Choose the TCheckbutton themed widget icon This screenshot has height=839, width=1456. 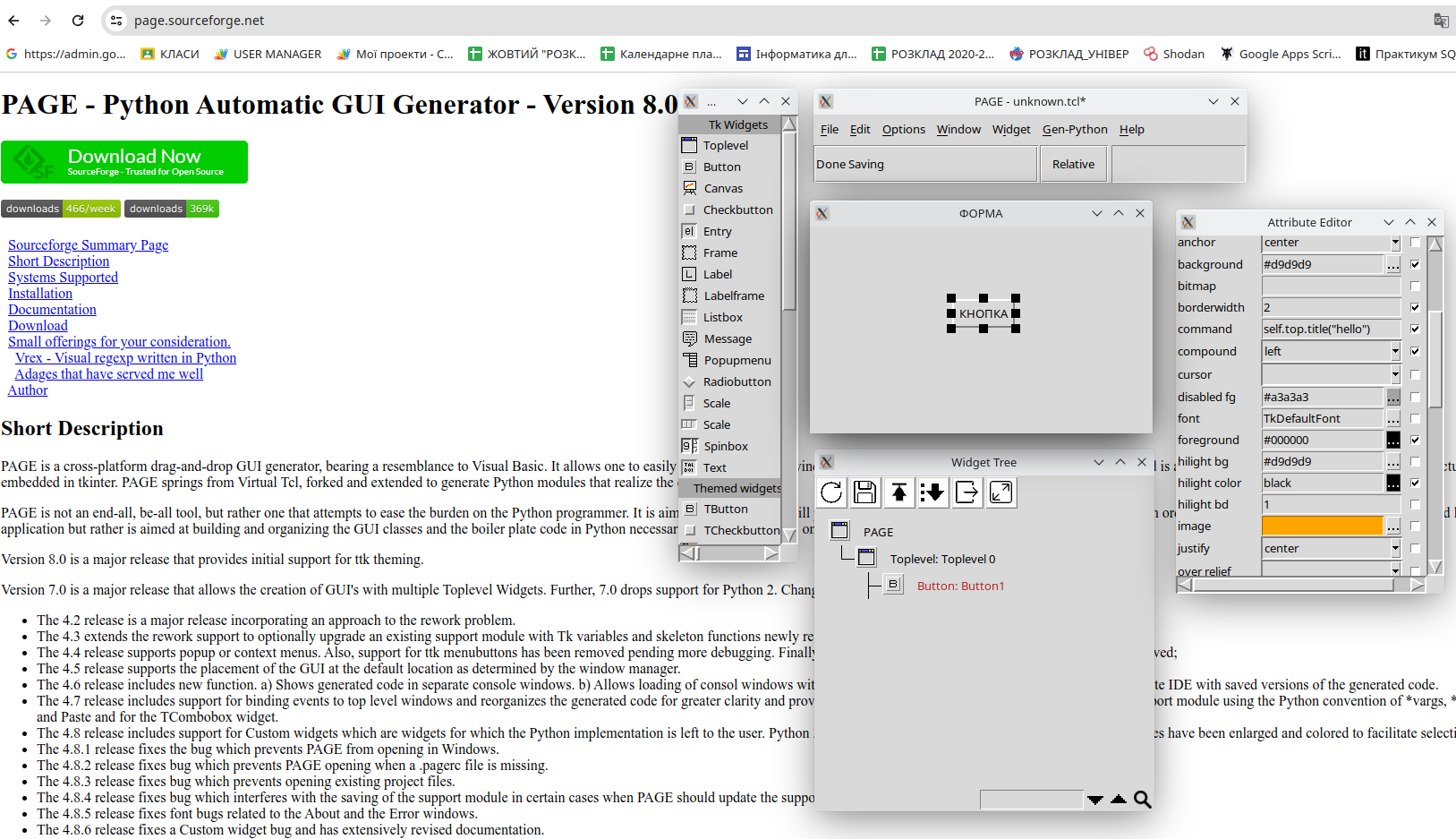(690, 530)
